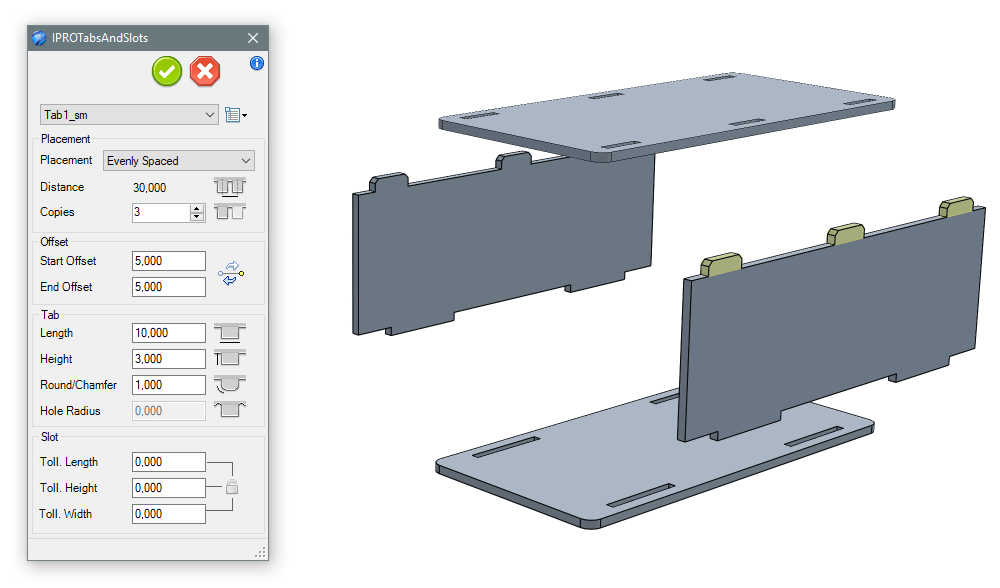Click the Distance diagram icon

coord(230,187)
